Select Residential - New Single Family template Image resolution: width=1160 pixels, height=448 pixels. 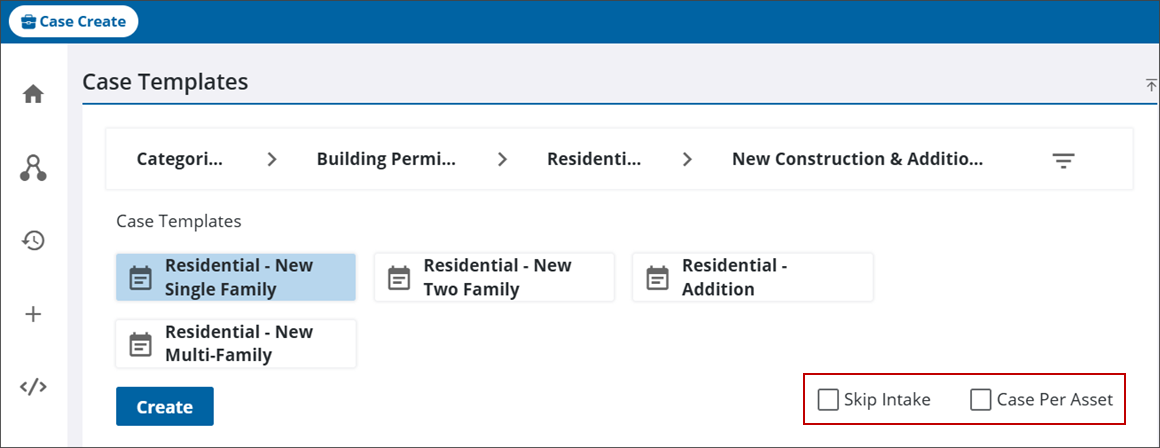(x=236, y=277)
